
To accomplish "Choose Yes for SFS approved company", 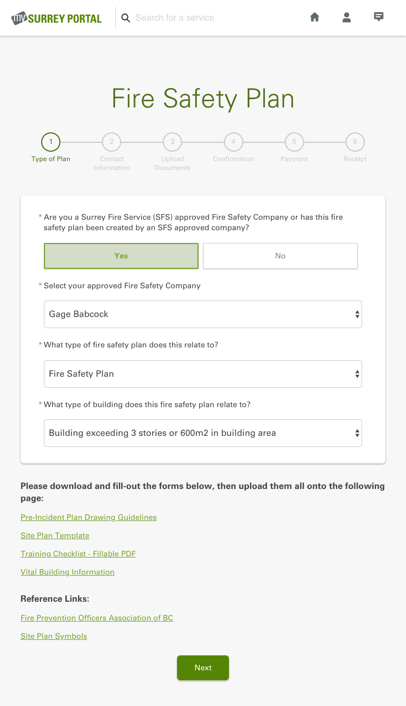I will [x=121, y=256].
